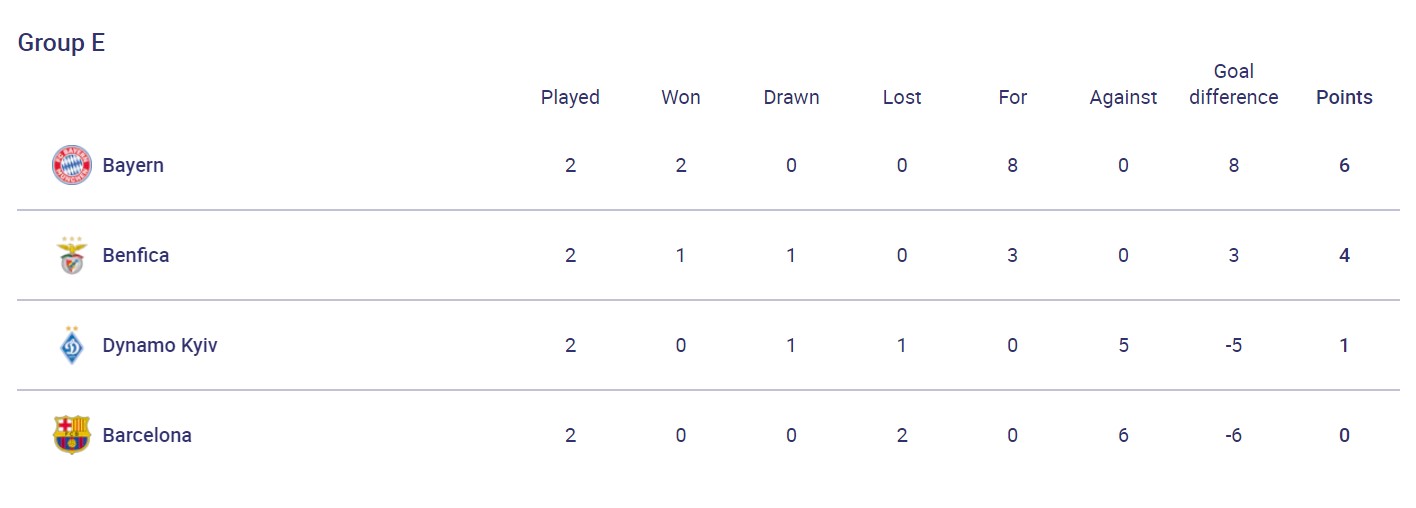The image size is (1416, 508).
Task: Open the Dynamo Kyiv team link
Action: point(160,345)
